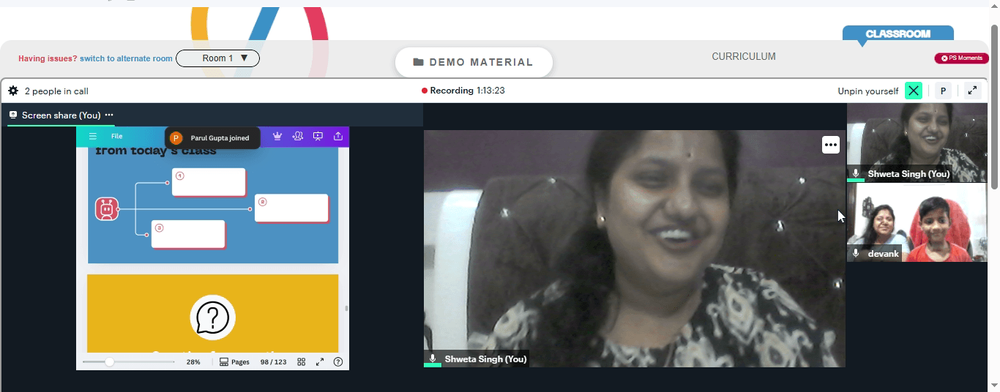Screen dimensions: 1000x392
Task: Click the Unpin yourself label
Action: point(868,91)
